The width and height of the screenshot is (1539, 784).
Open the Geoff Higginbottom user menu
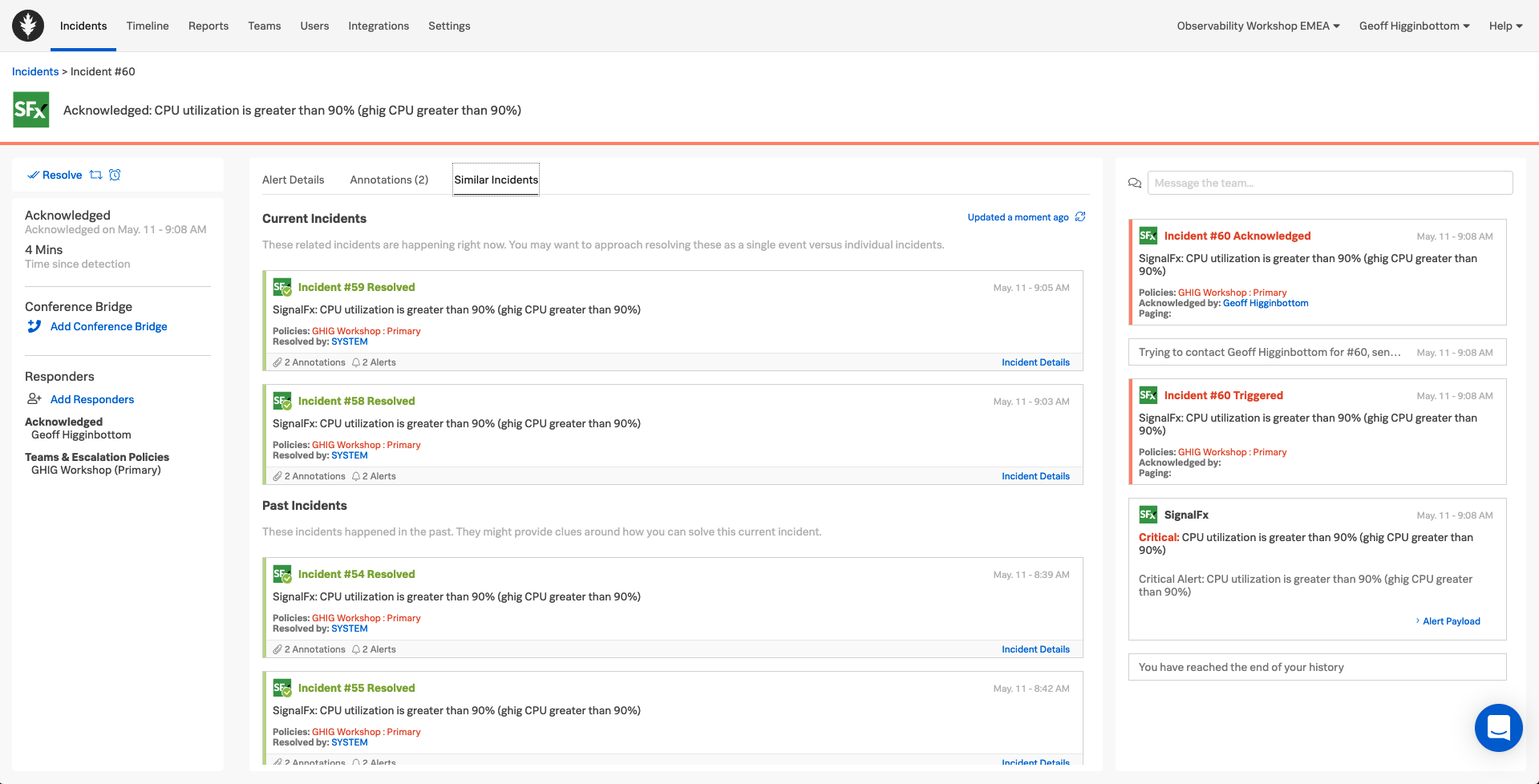(x=1414, y=26)
